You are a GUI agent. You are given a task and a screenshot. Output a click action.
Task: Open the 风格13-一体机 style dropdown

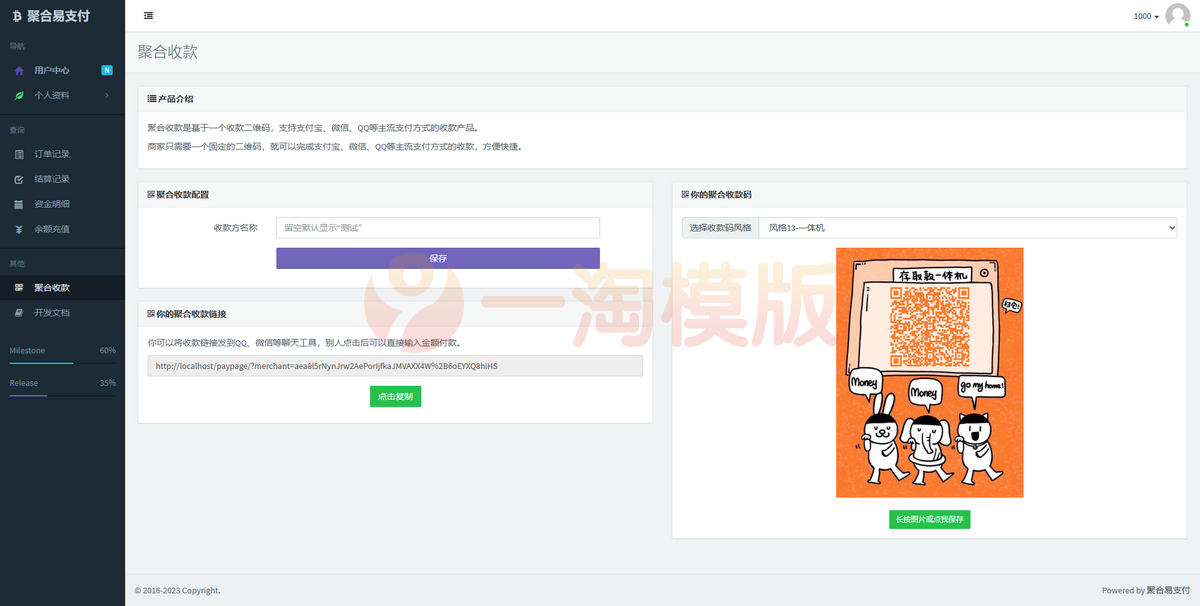tap(968, 228)
